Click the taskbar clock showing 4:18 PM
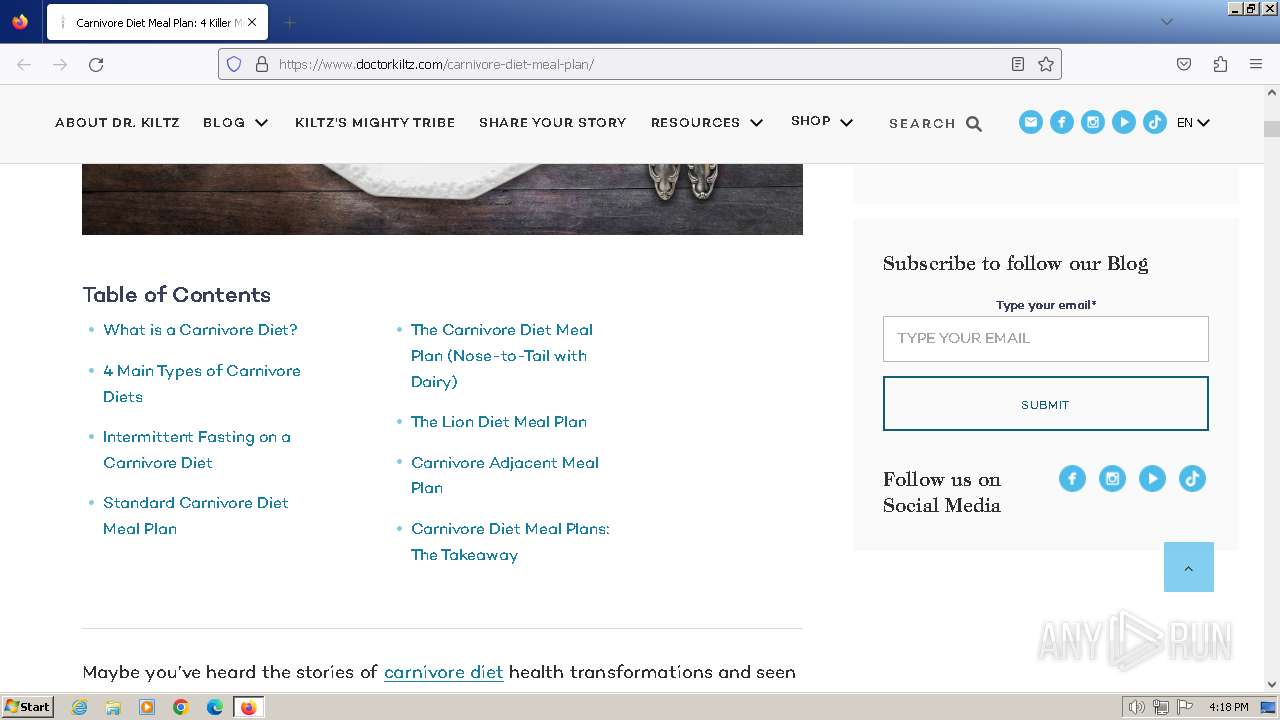The height and width of the screenshot is (720, 1280). pyautogui.click(x=1228, y=707)
